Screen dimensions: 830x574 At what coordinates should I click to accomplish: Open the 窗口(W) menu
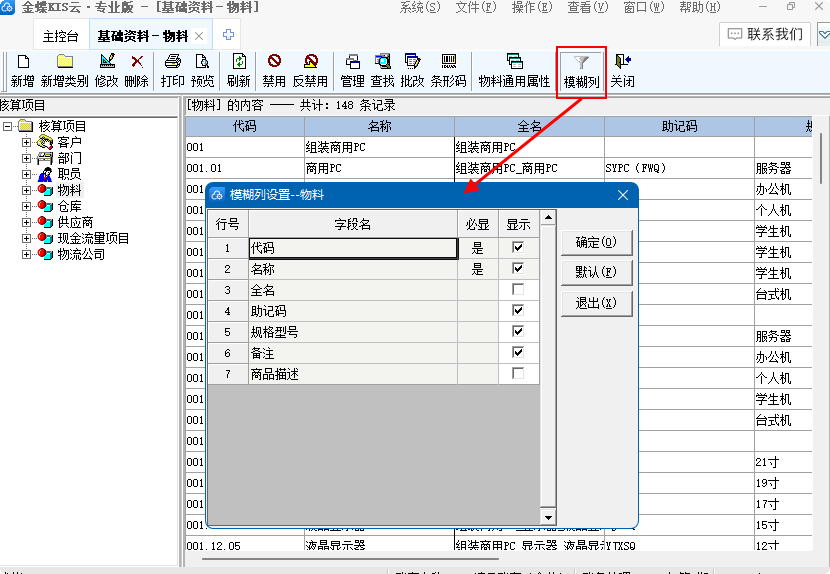click(644, 7)
